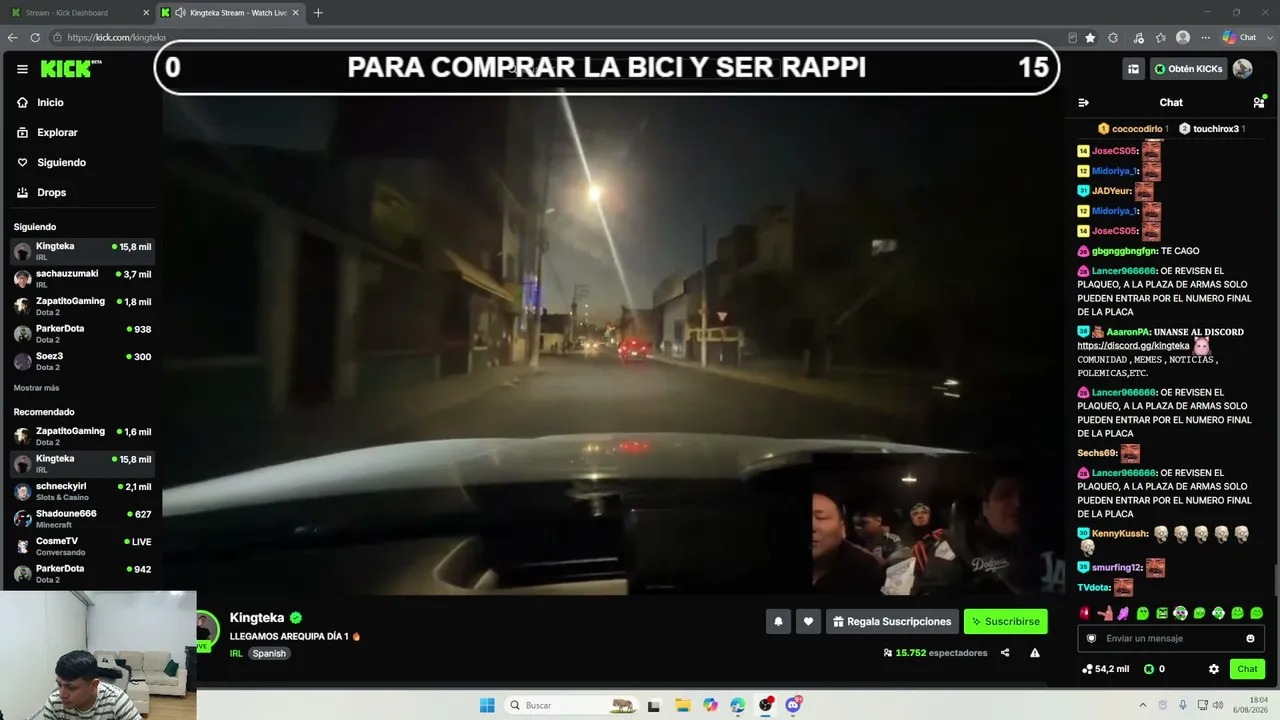Open the discord.gg/kingteka link in chat

(x=1133, y=346)
